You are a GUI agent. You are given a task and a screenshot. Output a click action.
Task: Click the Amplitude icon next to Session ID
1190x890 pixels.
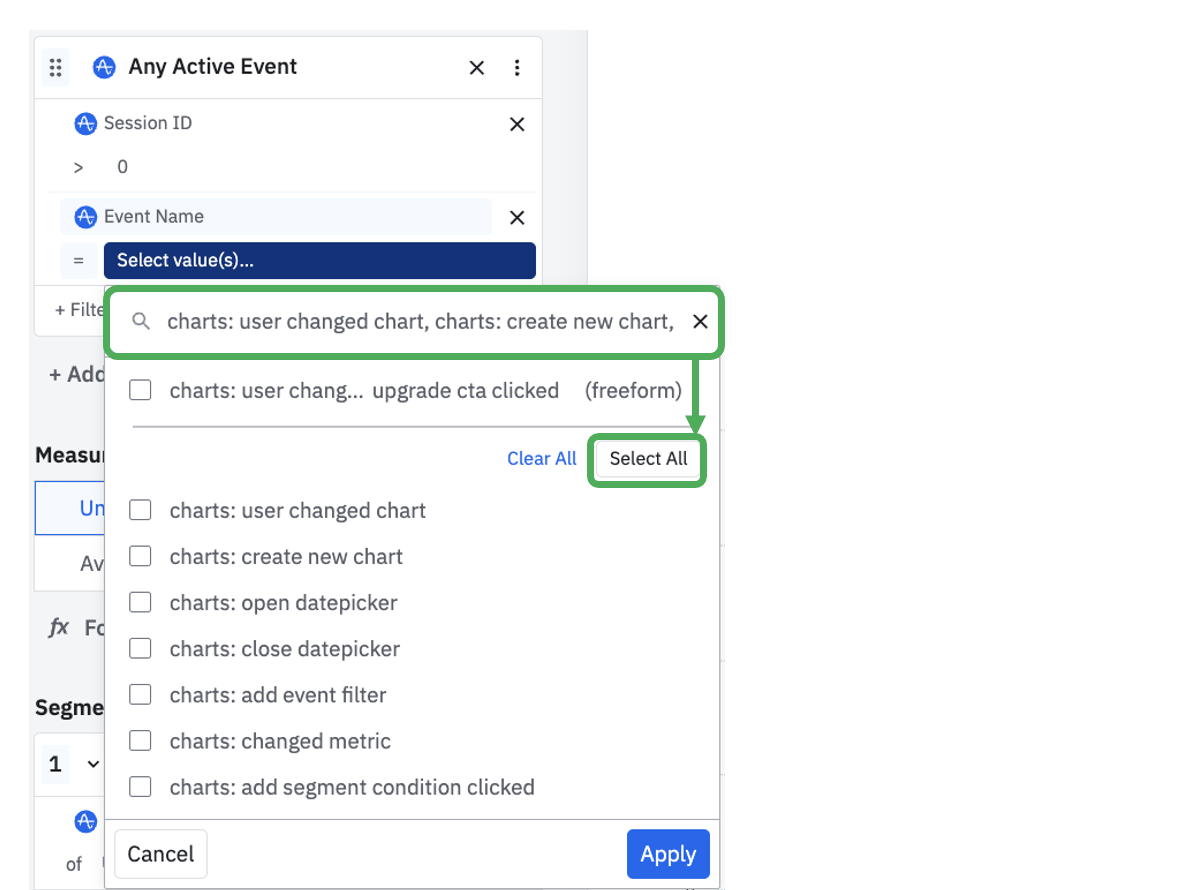85,124
